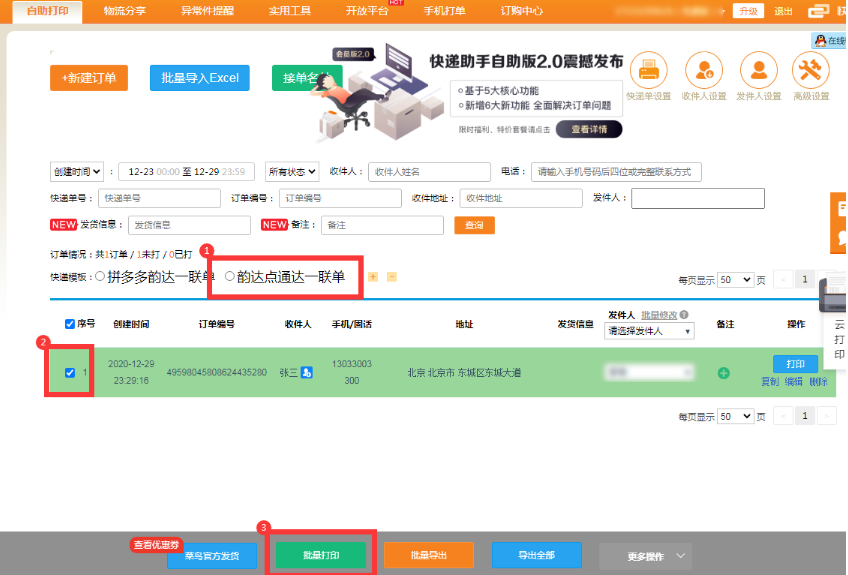Click the +新建订单 button
848x575 pixels.
(x=89, y=78)
